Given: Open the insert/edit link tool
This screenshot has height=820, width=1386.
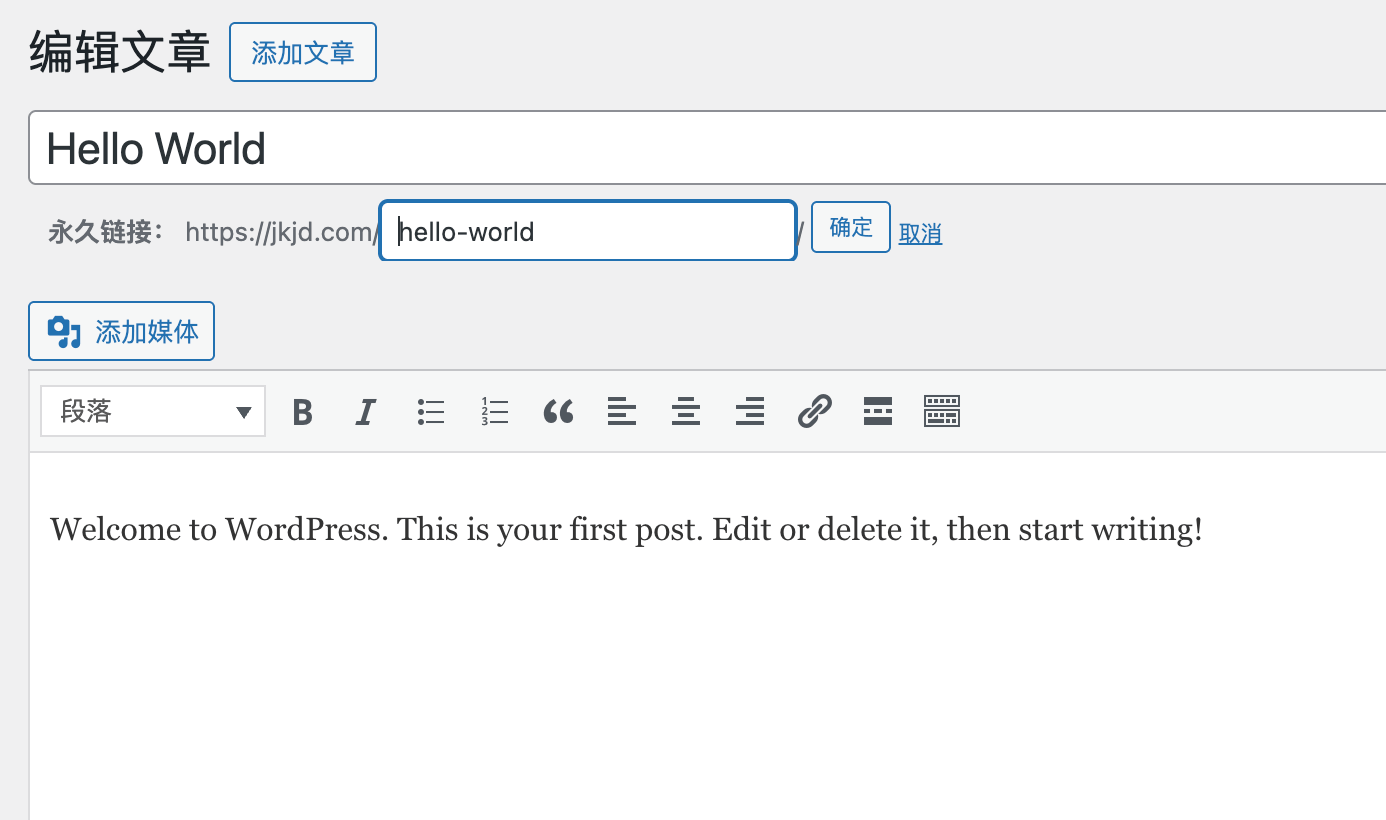Looking at the screenshot, I should pyautogui.click(x=814, y=412).
